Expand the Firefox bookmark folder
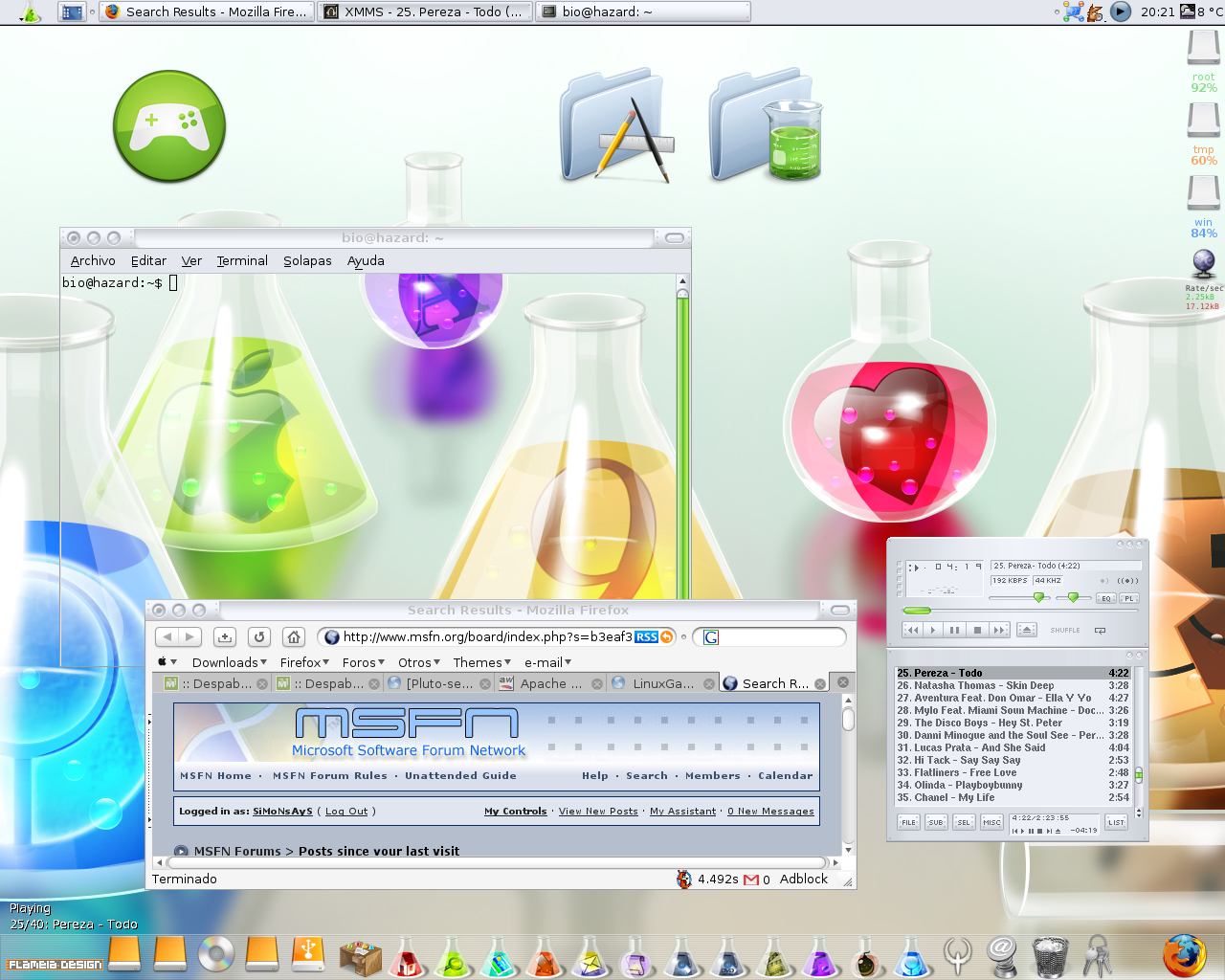This screenshot has width=1225, height=980. click(304, 662)
